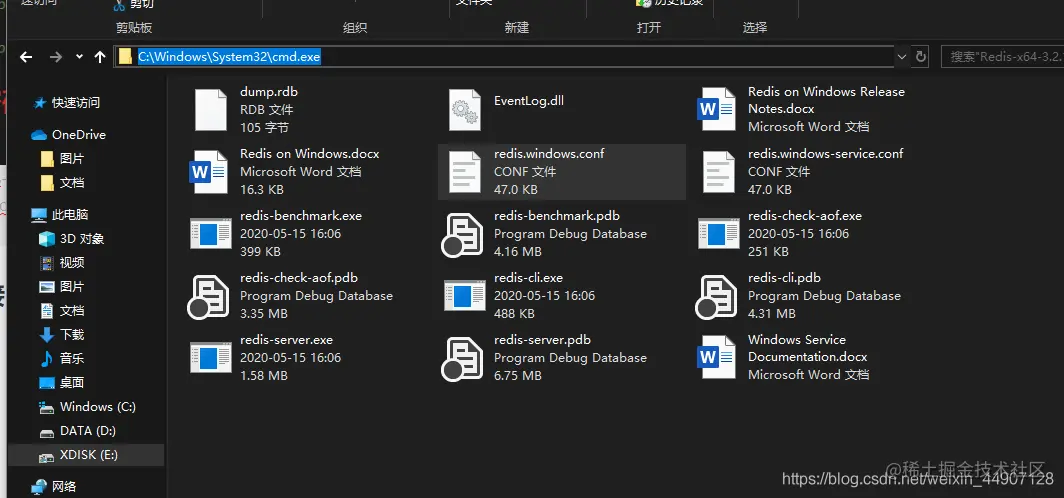Open 图片 under 此电脑

pyautogui.click(x=62, y=286)
